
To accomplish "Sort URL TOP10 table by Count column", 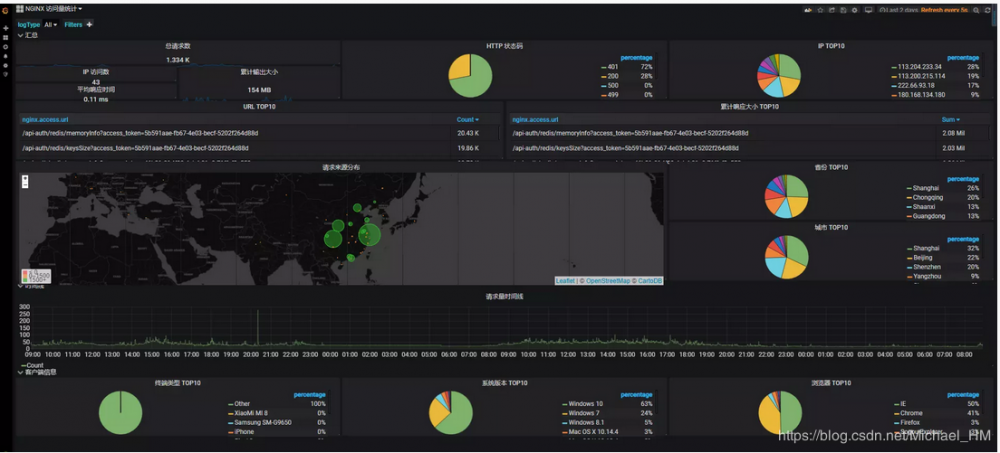I will click(467, 119).
